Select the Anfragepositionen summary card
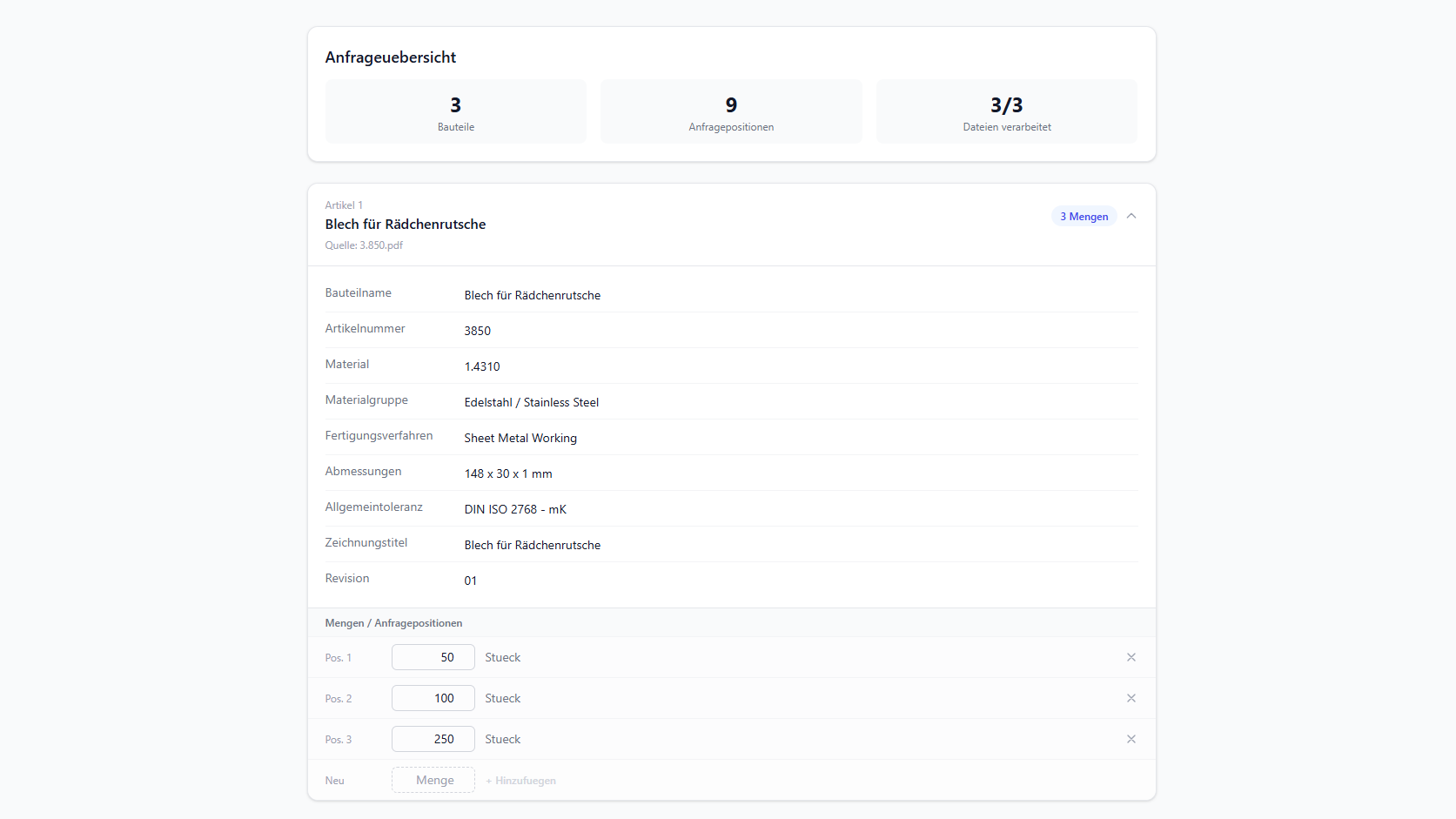Image resolution: width=1456 pixels, height=819 pixels. click(x=730, y=111)
